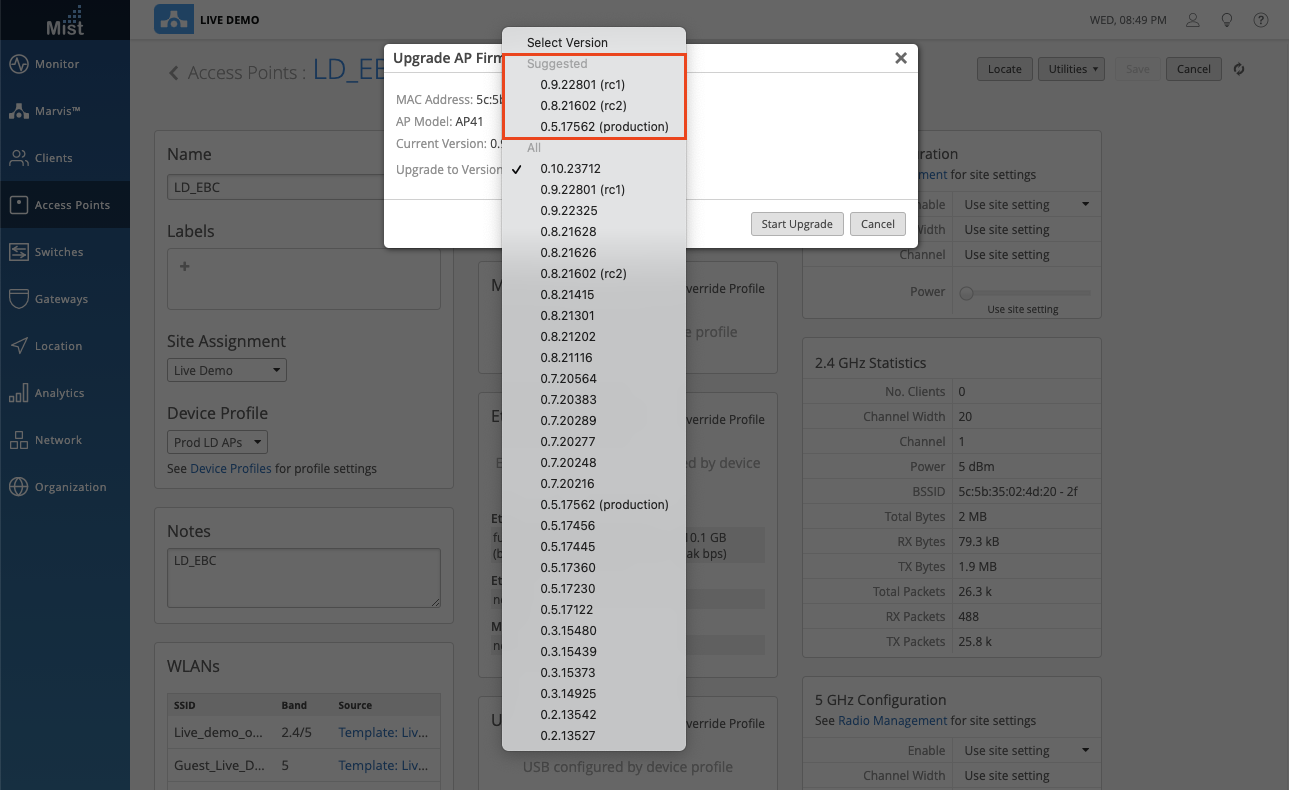This screenshot has width=1289, height=790.
Task: Follow the Device Profiles link
Action: click(231, 468)
